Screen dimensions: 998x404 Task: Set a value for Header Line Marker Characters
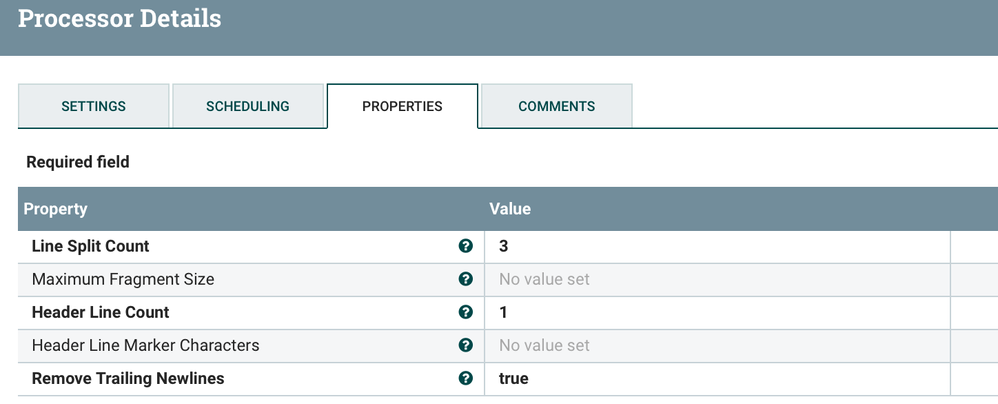pyautogui.click(x=715, y=345)
